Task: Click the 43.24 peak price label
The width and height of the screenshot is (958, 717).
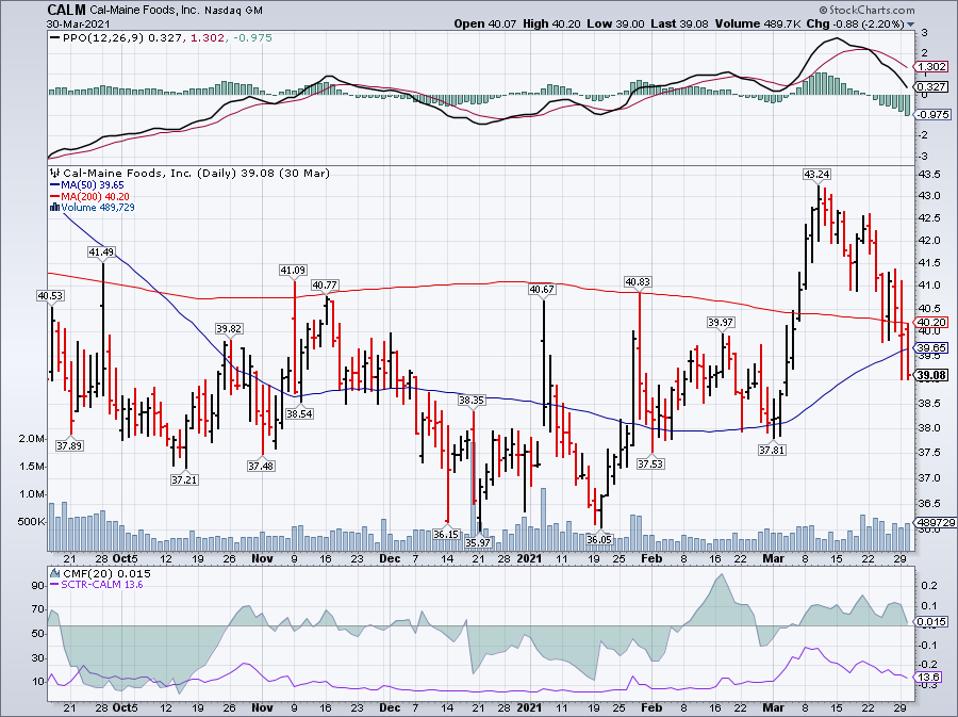Action: [x=817, y=175]
